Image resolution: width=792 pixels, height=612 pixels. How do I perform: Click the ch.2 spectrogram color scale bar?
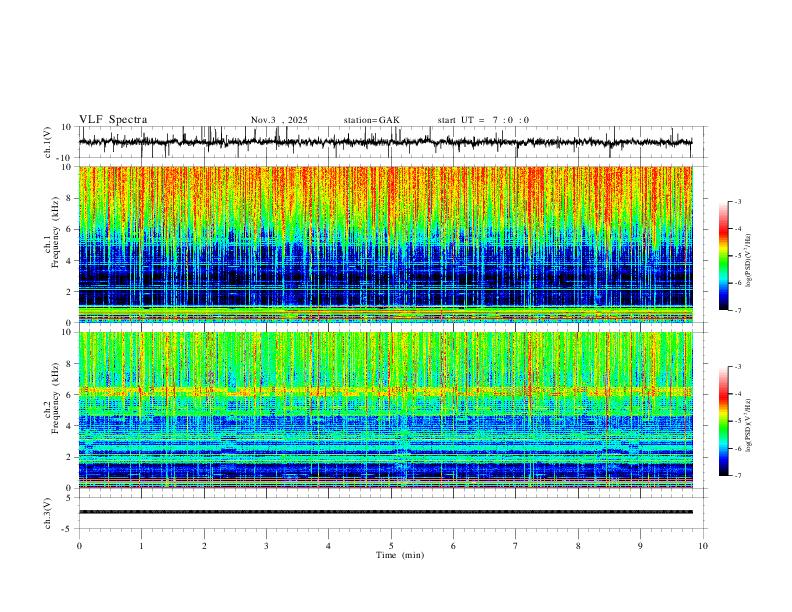[723, 421]
